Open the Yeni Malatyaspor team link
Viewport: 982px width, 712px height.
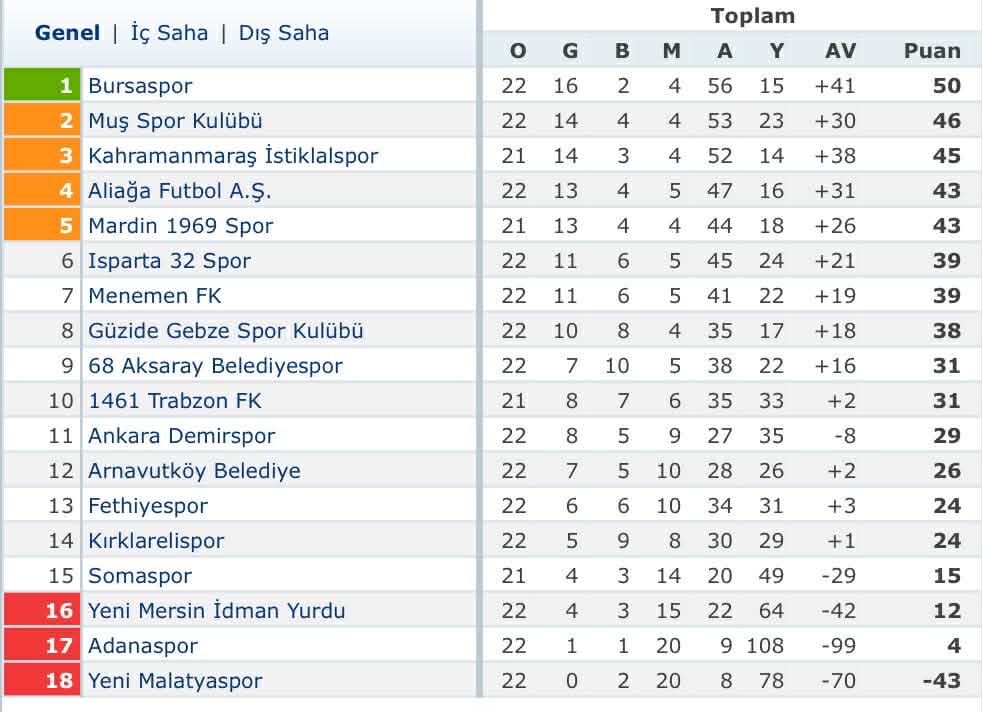175,681
